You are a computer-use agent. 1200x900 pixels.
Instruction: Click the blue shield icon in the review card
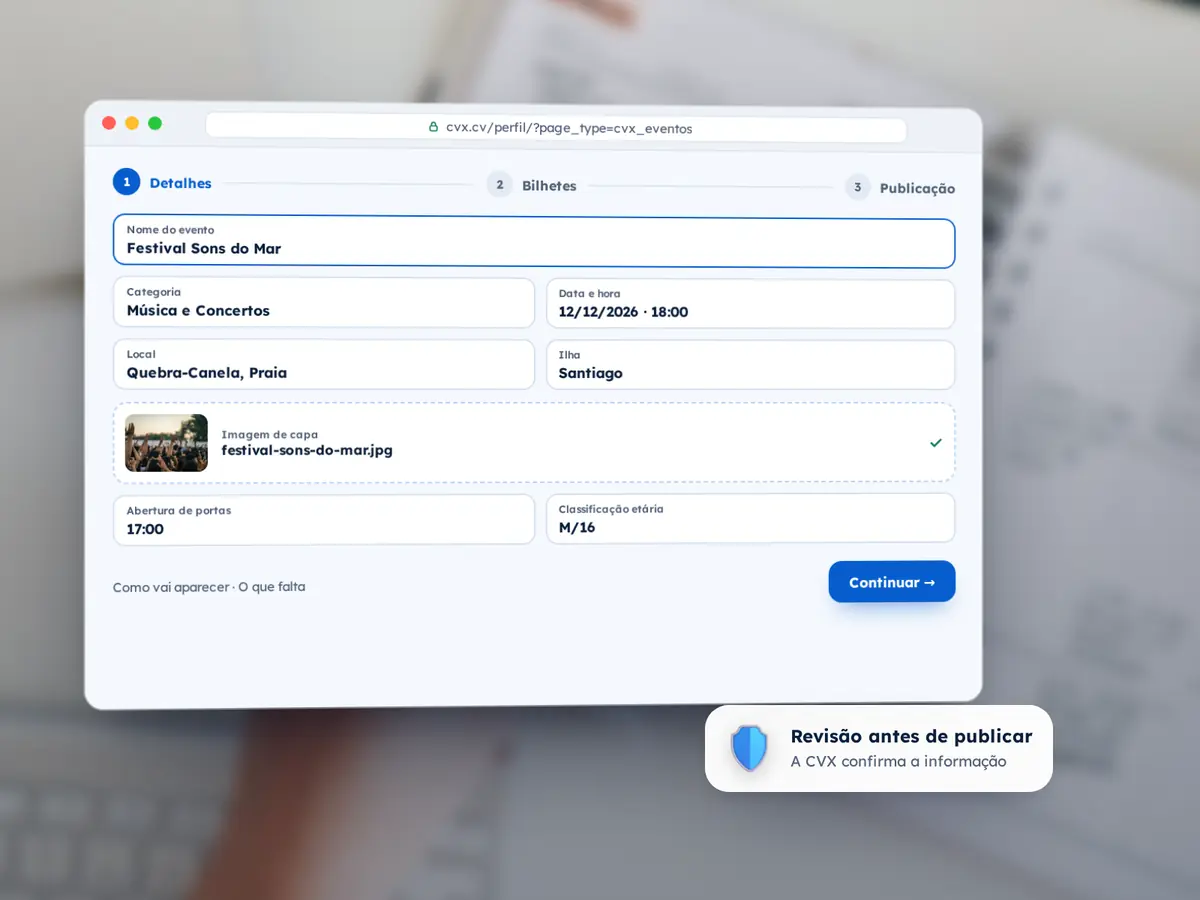click(x=749, y=748)
